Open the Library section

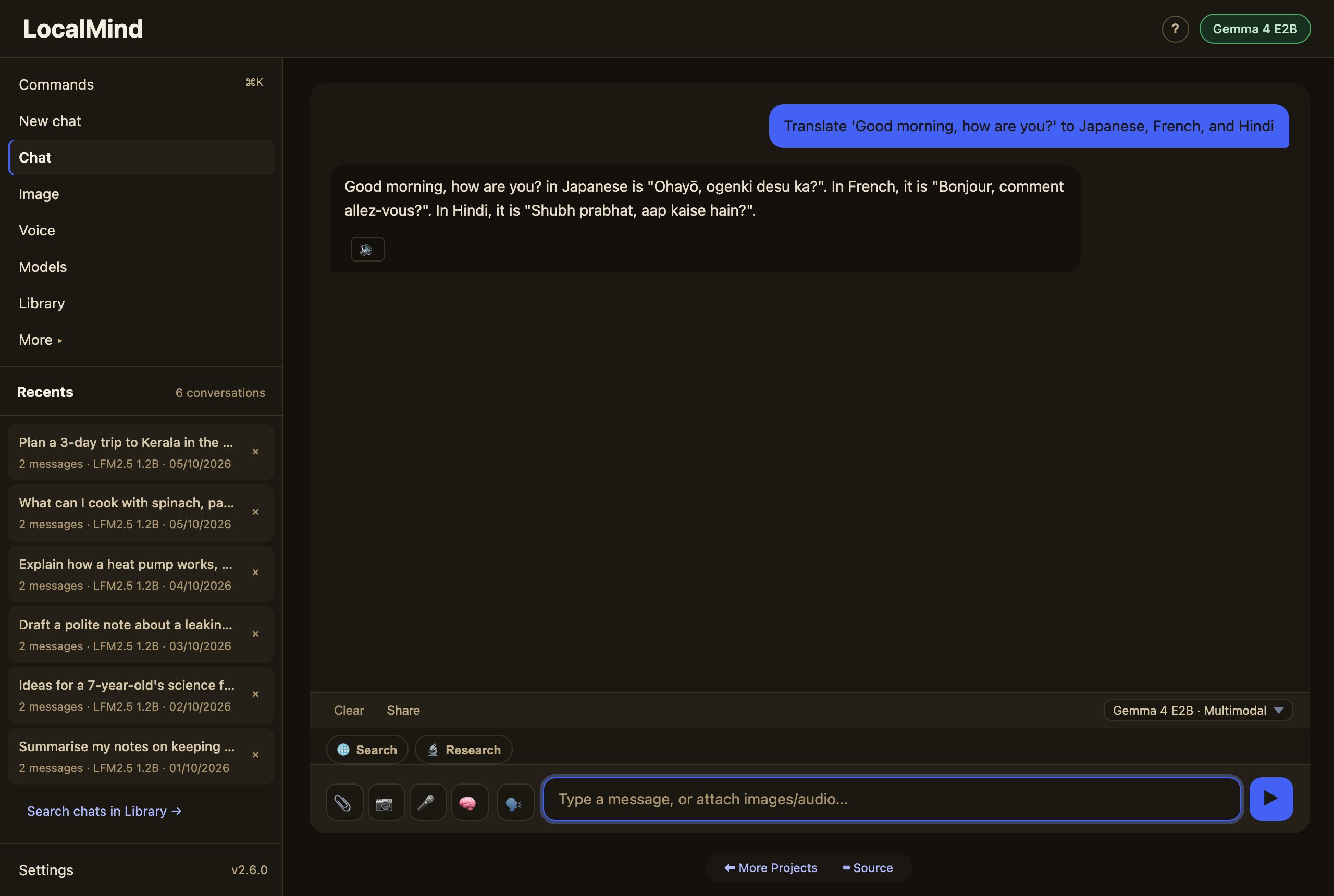pyautogui.click(x=141, y=303)
